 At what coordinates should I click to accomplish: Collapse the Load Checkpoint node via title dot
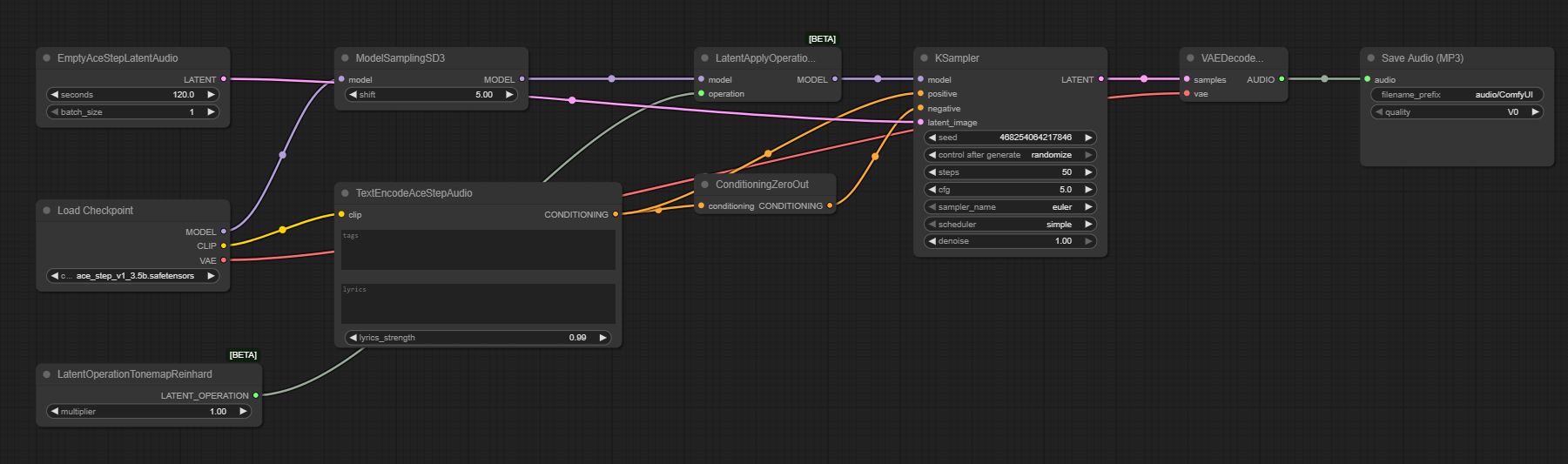(47, 211)
